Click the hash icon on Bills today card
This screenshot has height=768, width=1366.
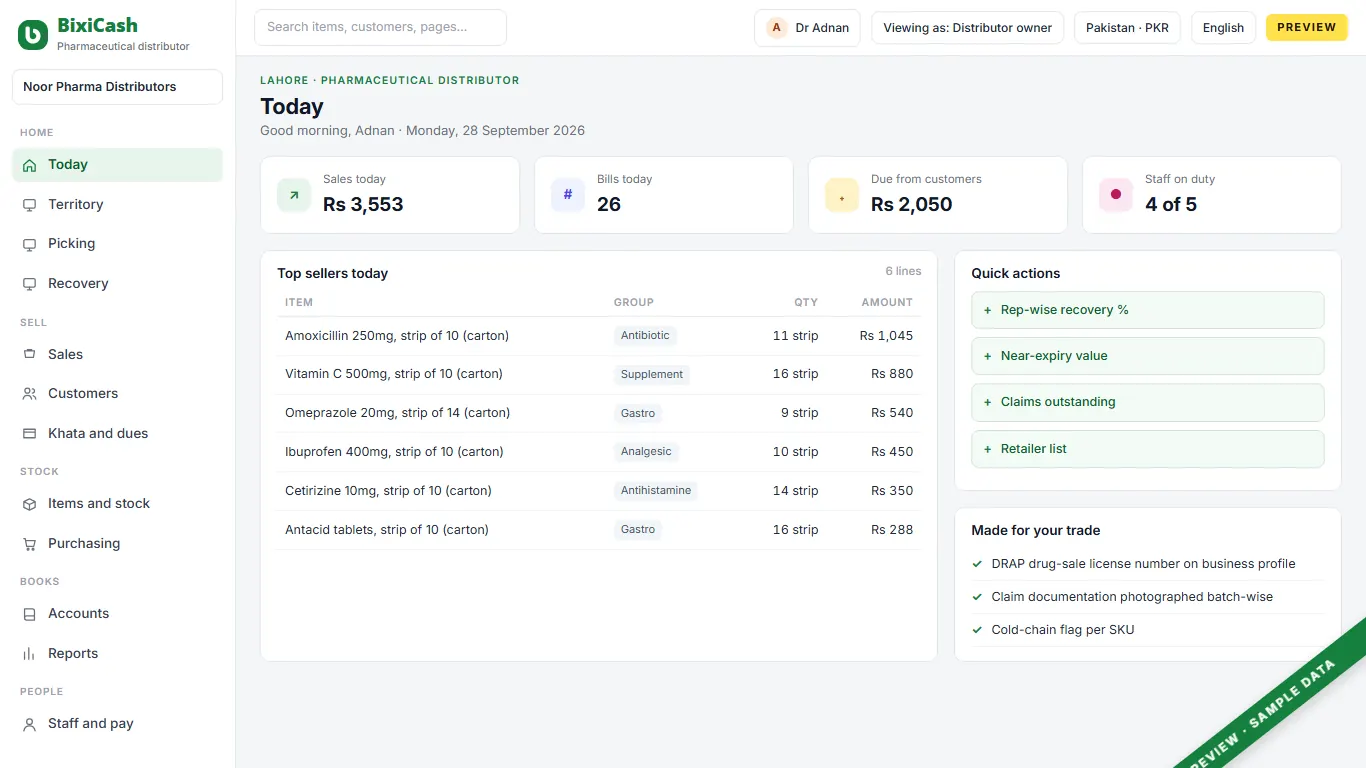568,195
